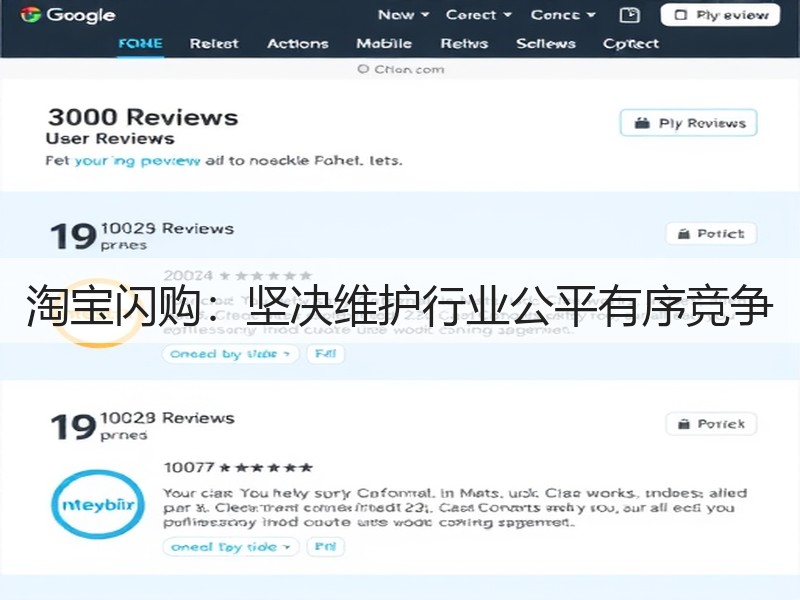The height and width of the screenshot is (600, 800).
Task: Click the 3000 Reviews heading
Action: (143, 117)
